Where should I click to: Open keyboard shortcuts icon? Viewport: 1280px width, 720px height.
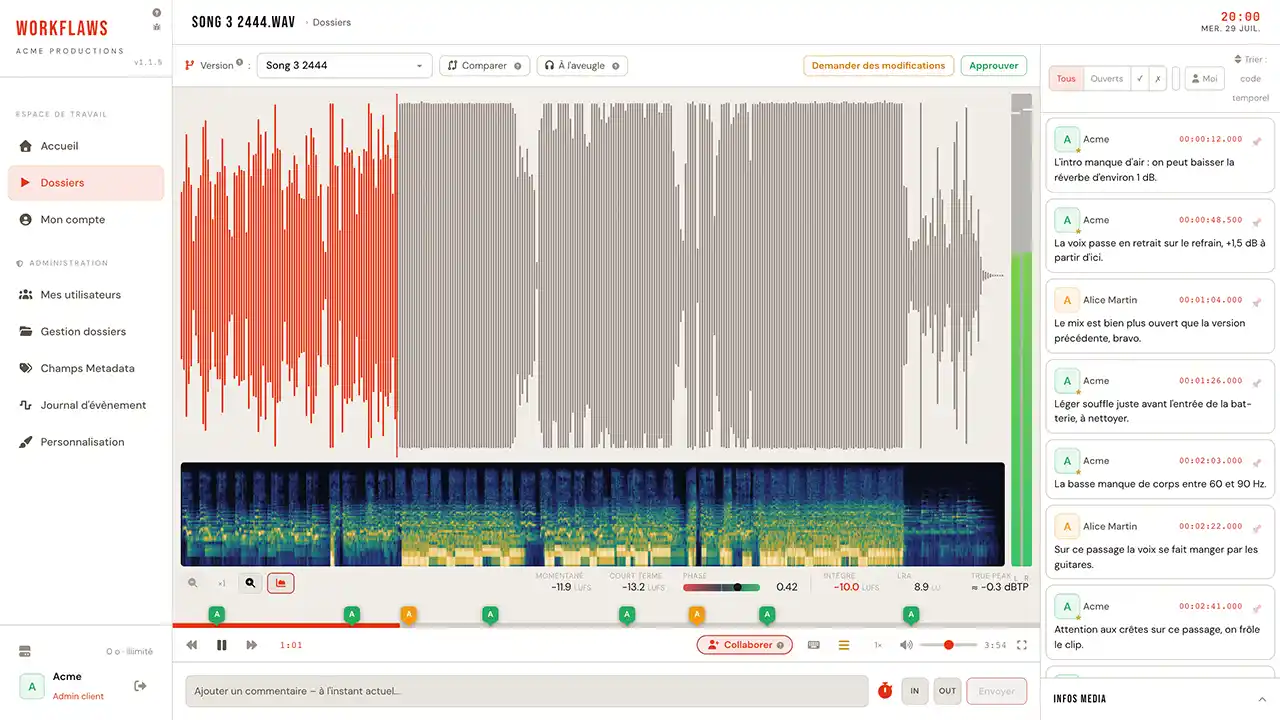(x=814, y=645)
